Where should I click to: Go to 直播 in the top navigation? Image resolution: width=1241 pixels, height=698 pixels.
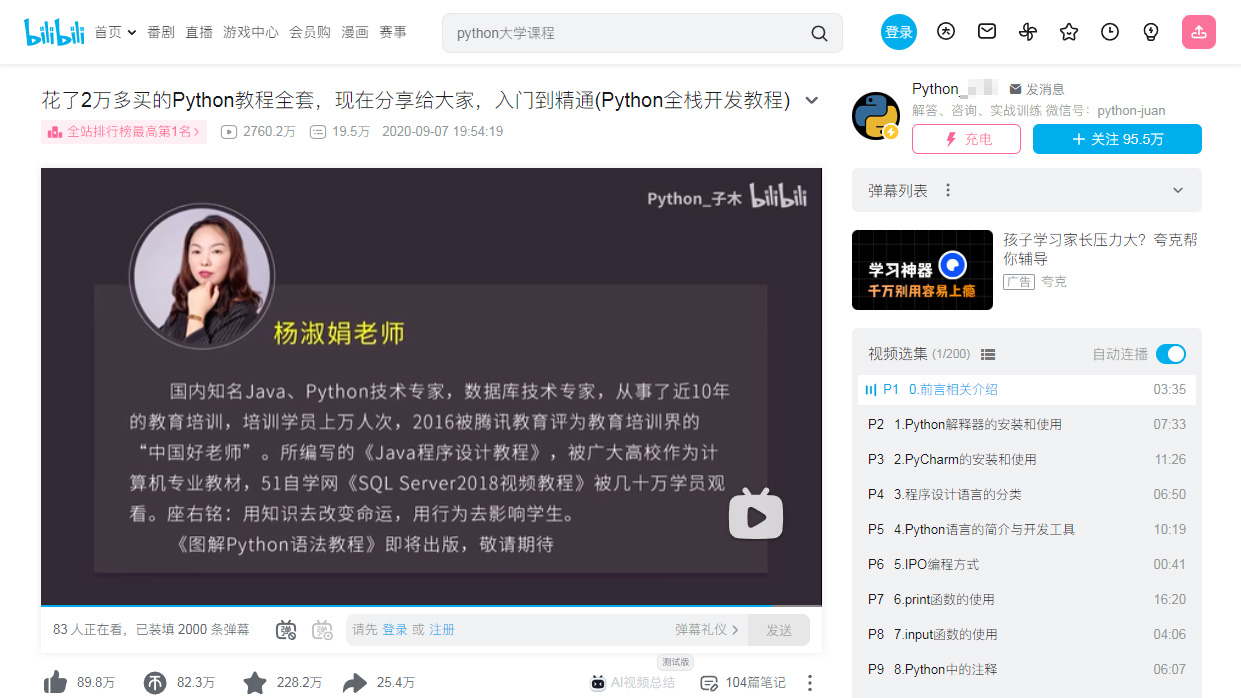pos(199,32)
